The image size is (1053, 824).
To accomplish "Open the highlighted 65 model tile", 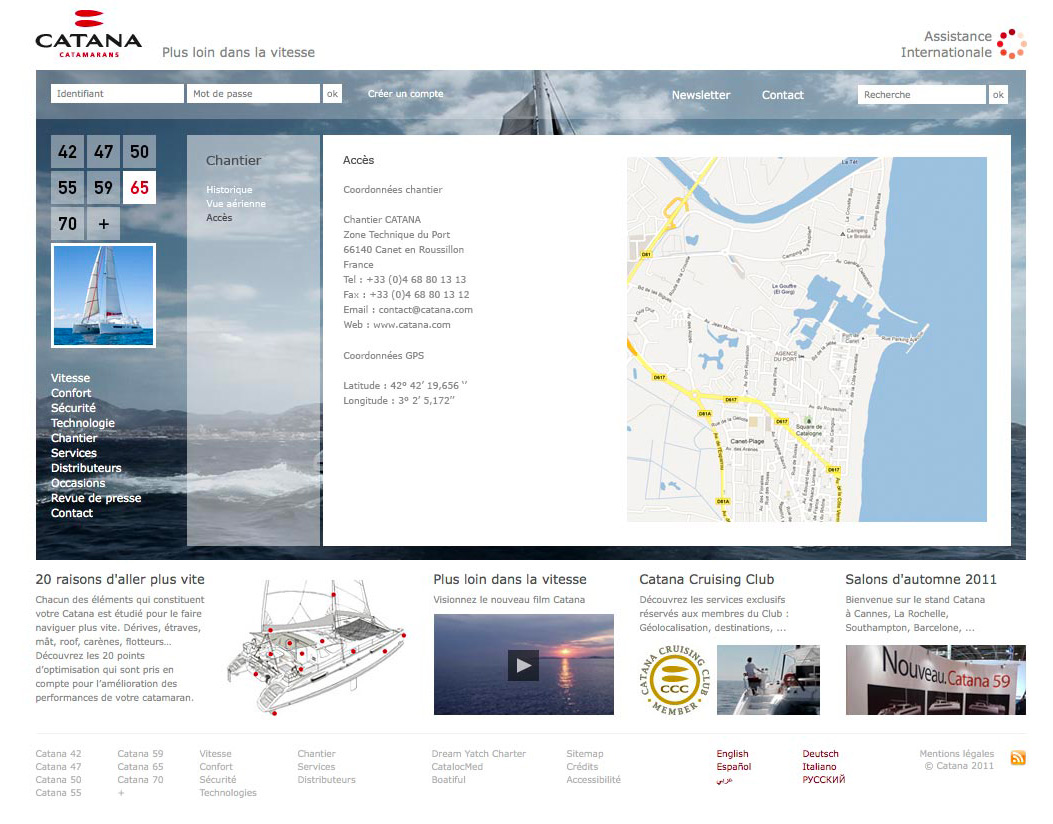I will [140, 187].
